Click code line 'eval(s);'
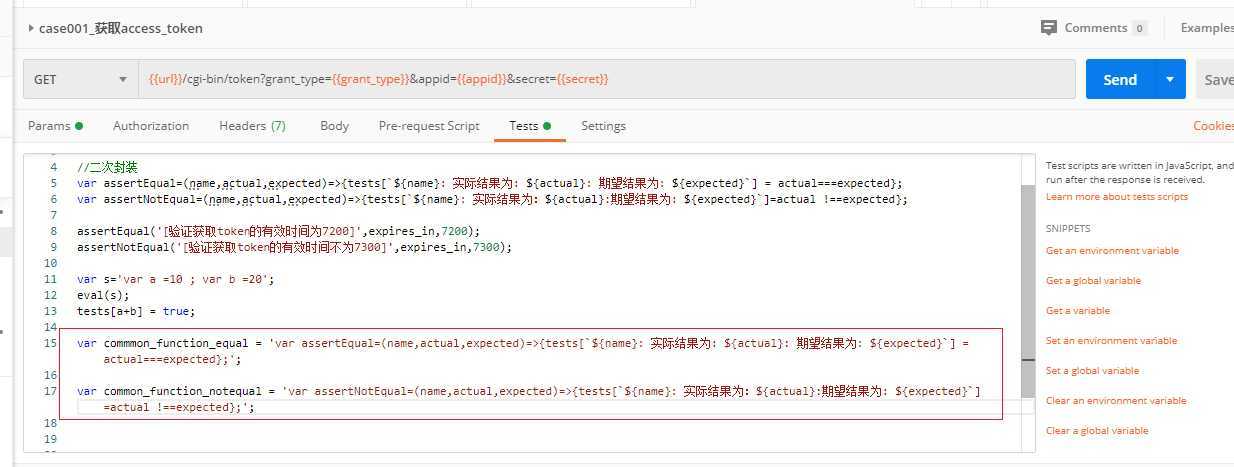 103,295
